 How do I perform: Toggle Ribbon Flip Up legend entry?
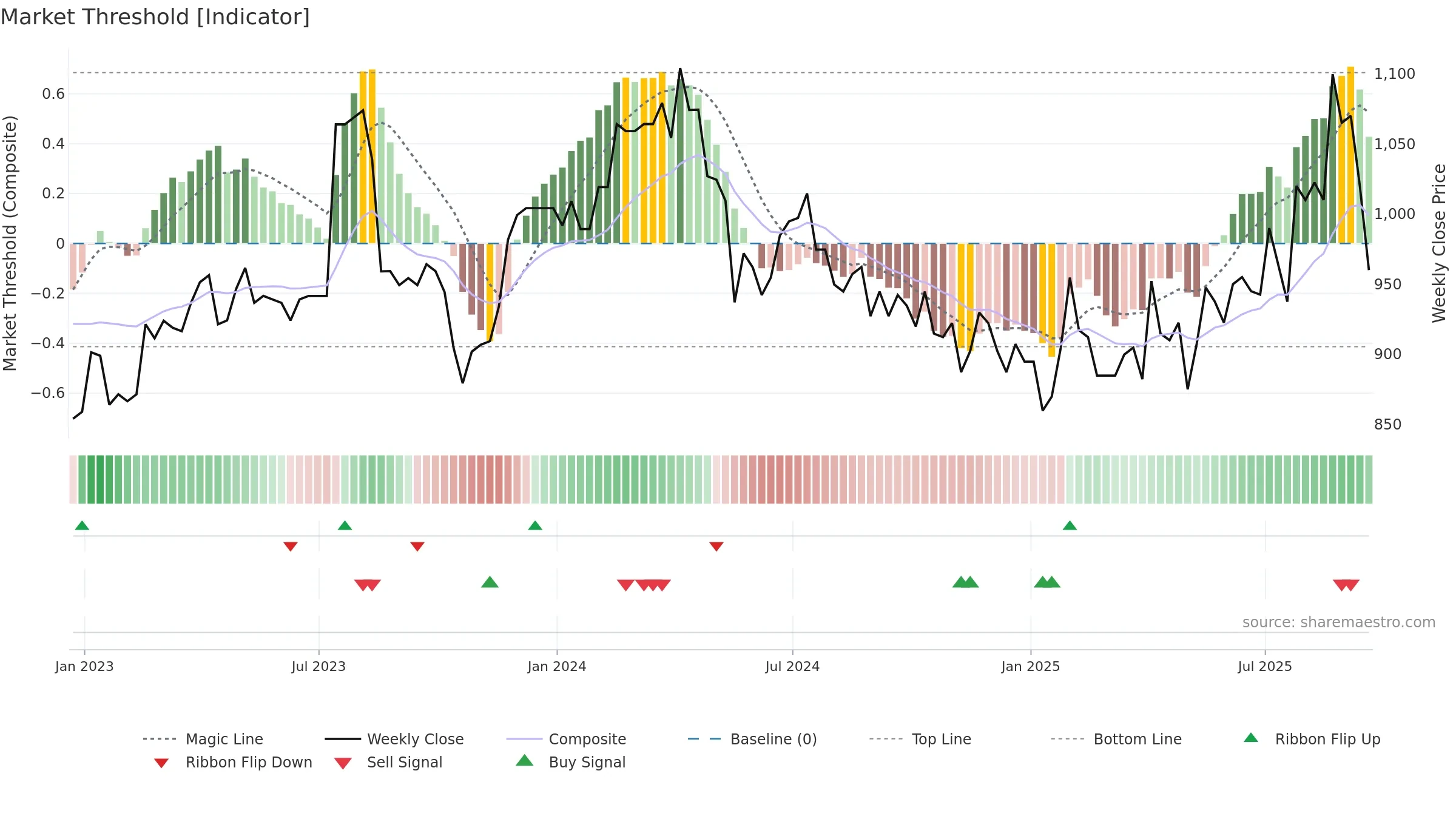coord(1312,739)
